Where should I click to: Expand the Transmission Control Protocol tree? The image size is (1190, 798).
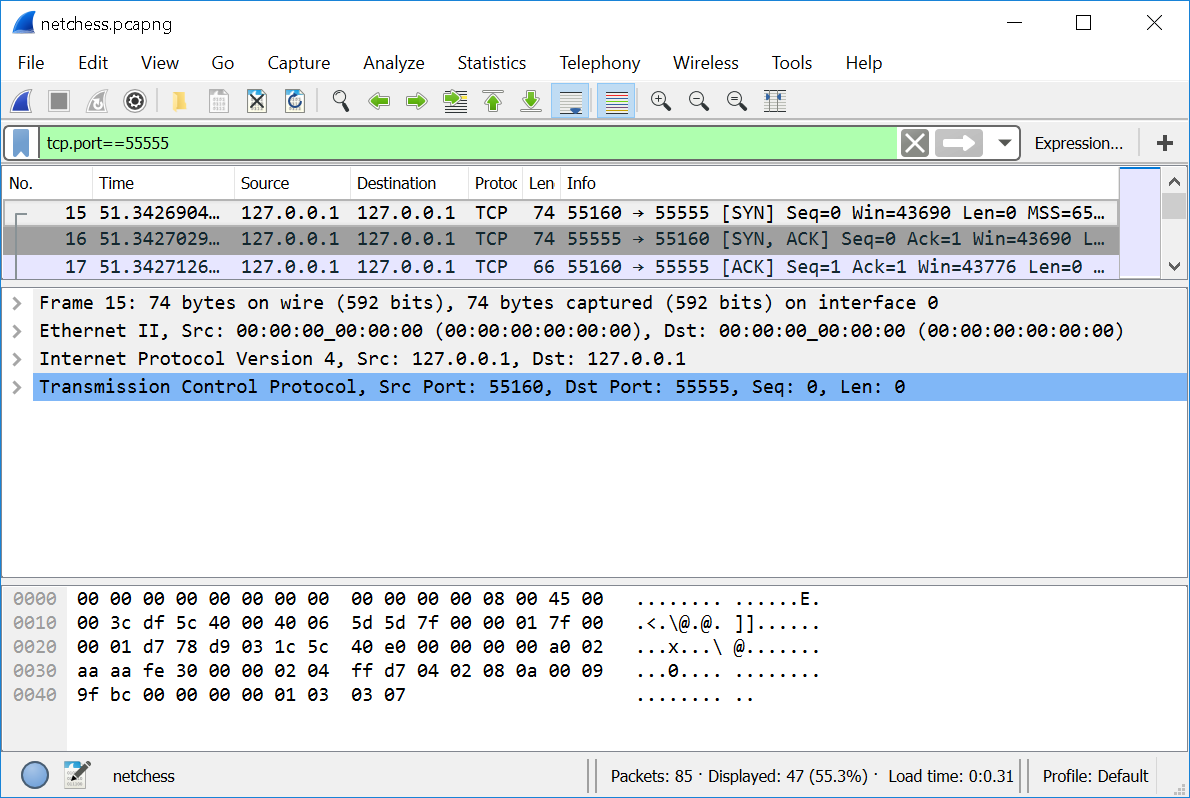17,387
